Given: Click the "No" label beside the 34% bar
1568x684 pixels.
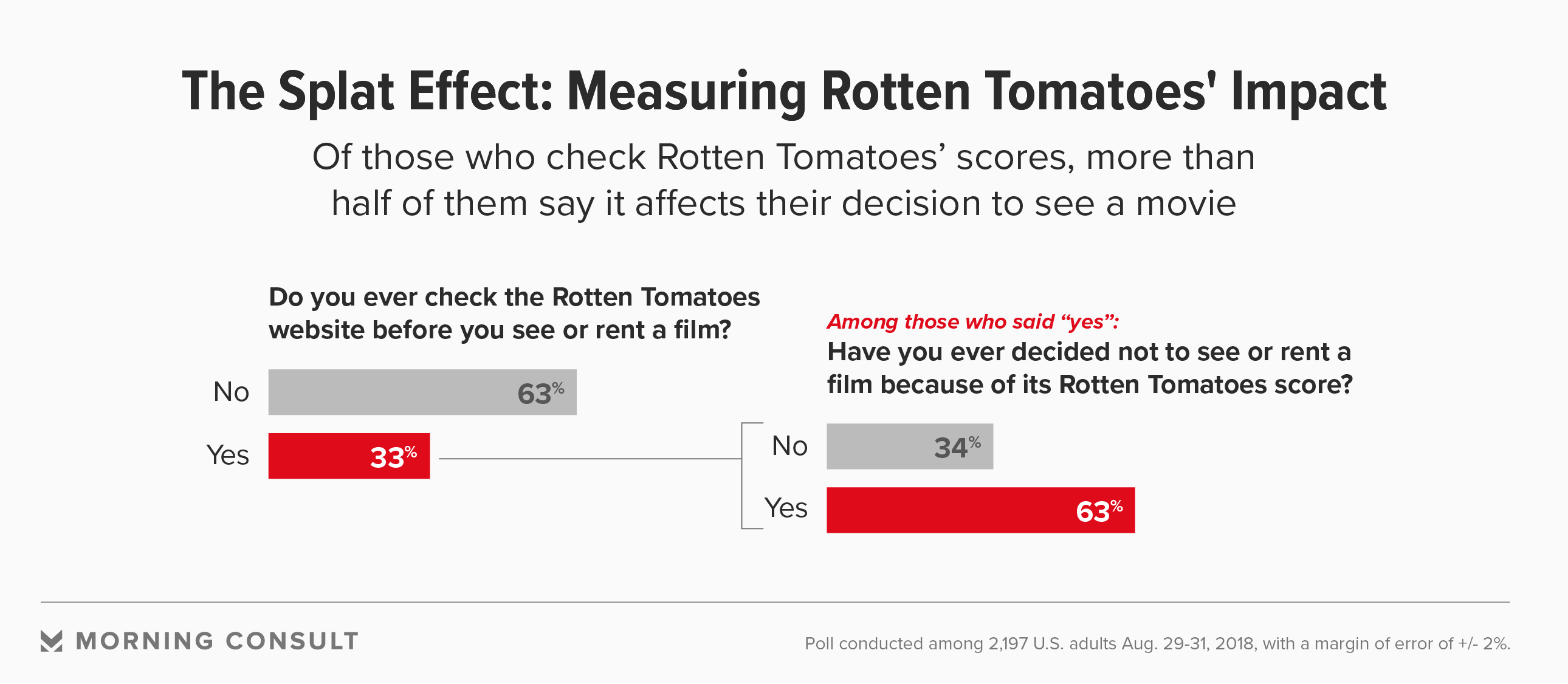Looking at the screenshot, I should [x=789, y=446].
